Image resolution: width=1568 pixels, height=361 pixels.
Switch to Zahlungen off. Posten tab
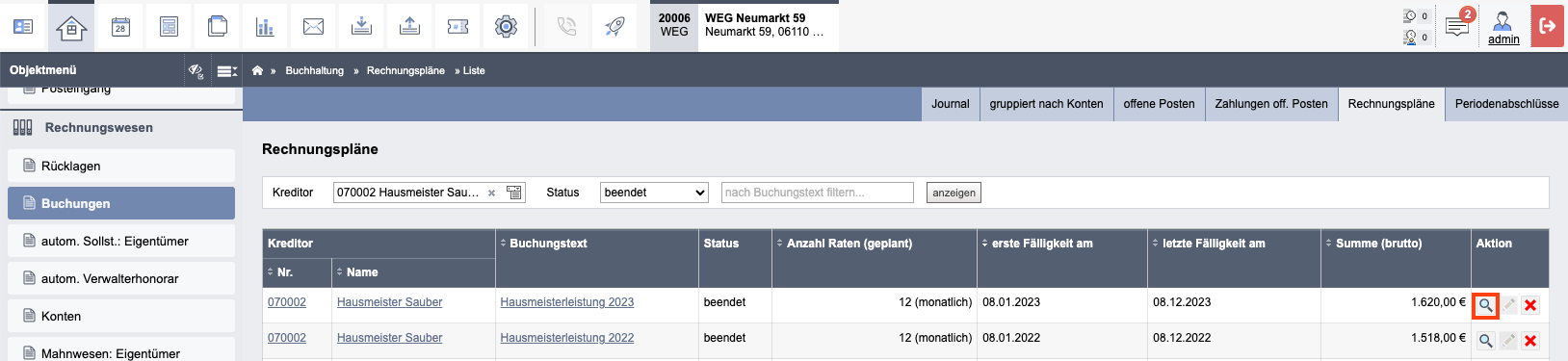(1271, 104)
